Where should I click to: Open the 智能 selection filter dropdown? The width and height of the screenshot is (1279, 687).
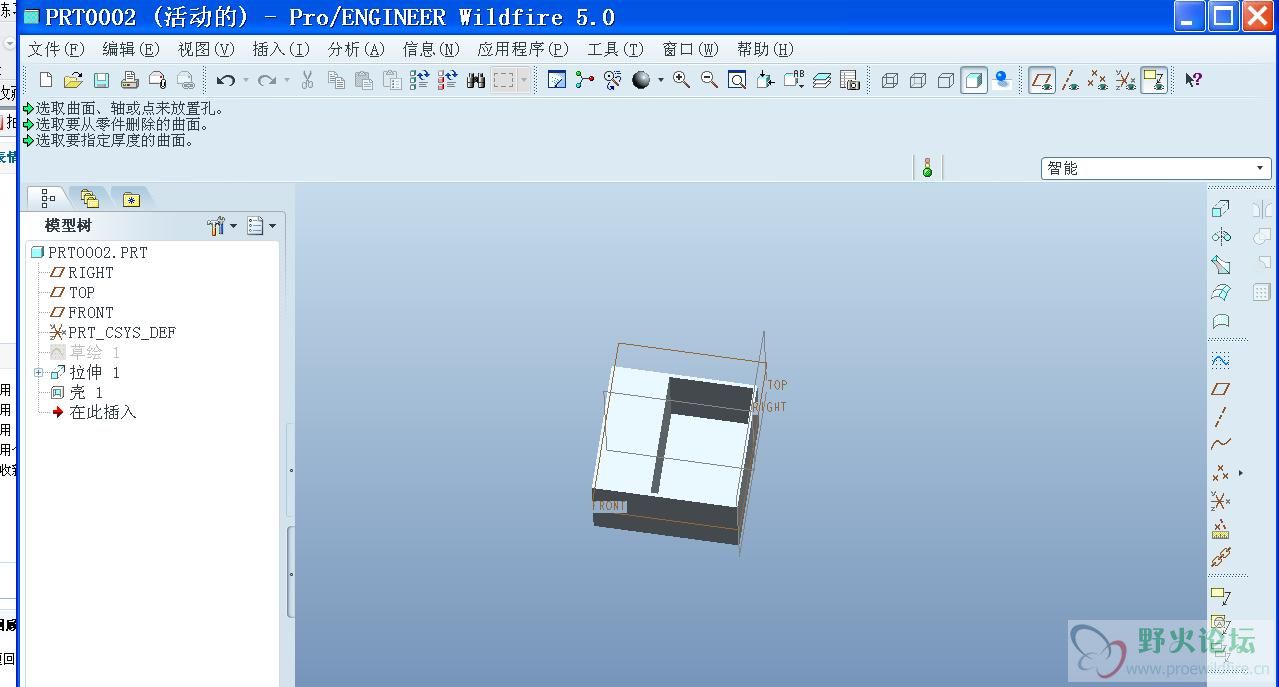click(x=1156, y=168)
